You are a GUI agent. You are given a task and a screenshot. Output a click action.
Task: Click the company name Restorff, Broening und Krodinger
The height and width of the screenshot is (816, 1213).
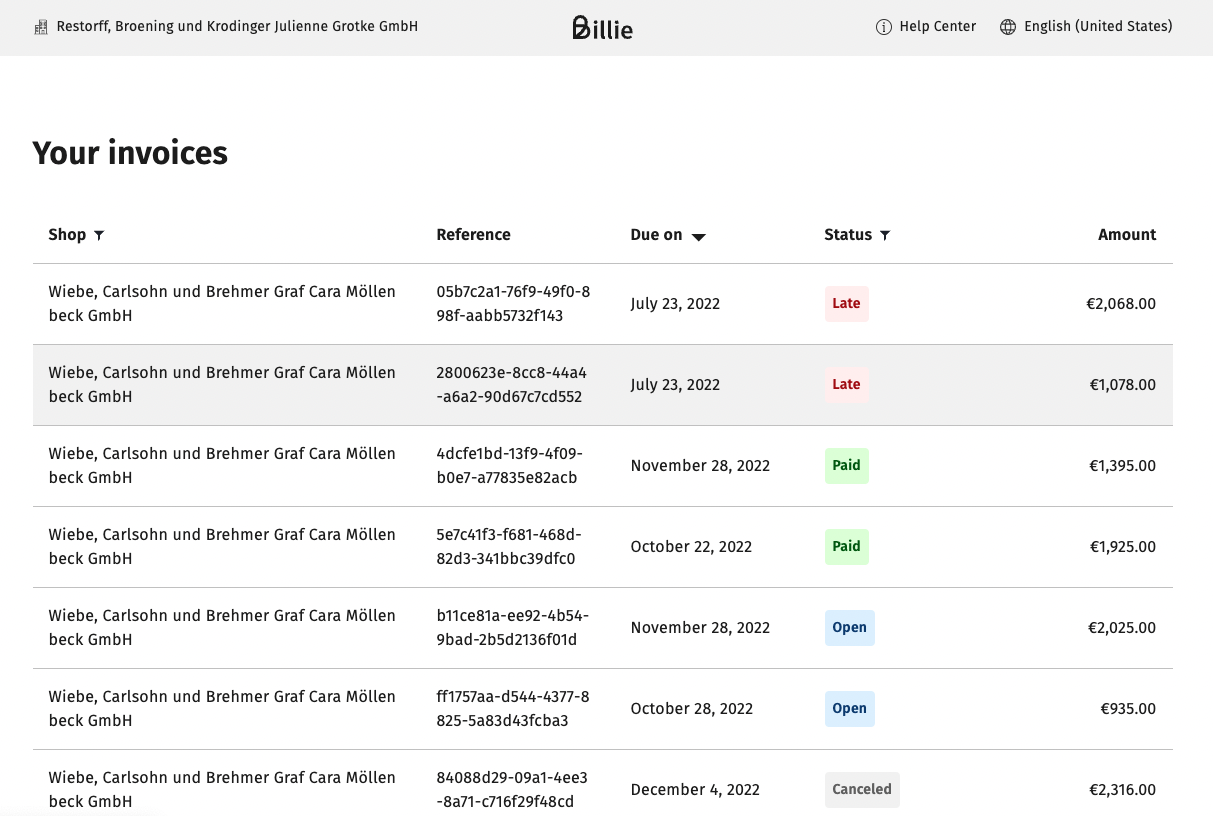click(237, 27)
